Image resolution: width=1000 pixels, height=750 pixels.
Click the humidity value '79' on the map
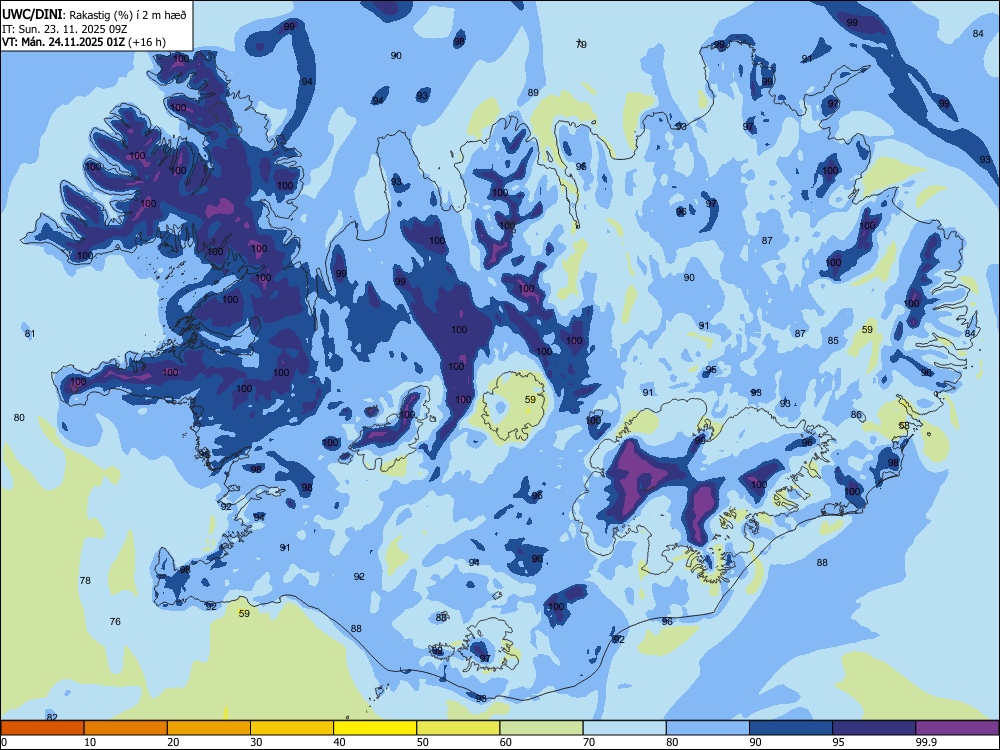[x=581, y=44]
